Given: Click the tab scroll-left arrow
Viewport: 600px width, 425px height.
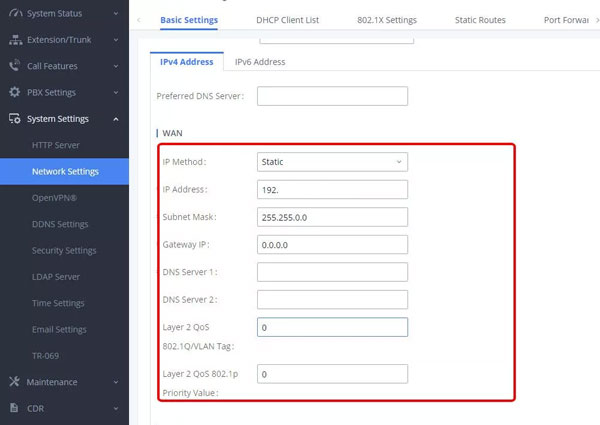Looking at the screenshot, I should point(139,20).
